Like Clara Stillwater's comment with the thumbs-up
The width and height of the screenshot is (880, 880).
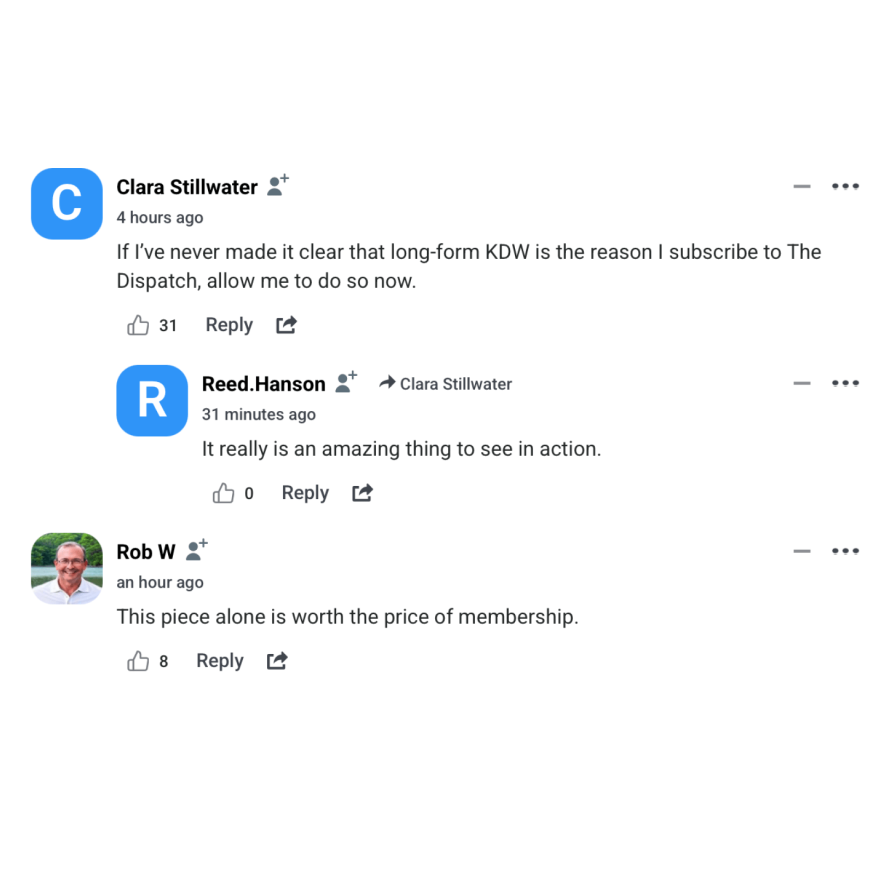(x=138, y=324)
